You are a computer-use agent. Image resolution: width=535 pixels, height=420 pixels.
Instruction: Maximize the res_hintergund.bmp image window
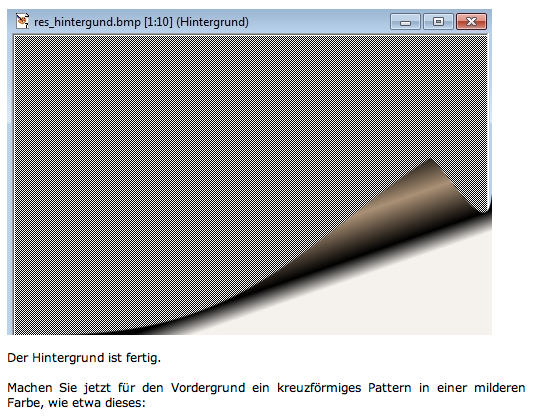pos(438,22)
